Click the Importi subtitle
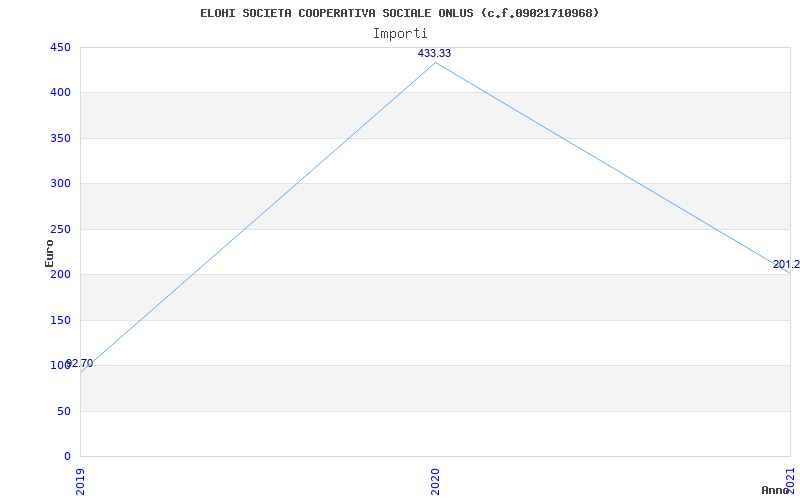800x500 pixels. (400, 34)
